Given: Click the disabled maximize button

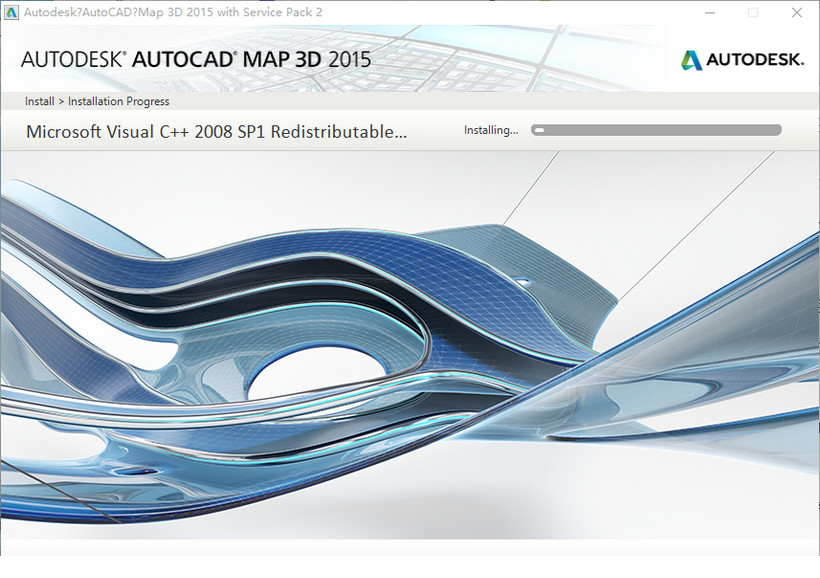Looking at the screenshot, I should 753,13.
